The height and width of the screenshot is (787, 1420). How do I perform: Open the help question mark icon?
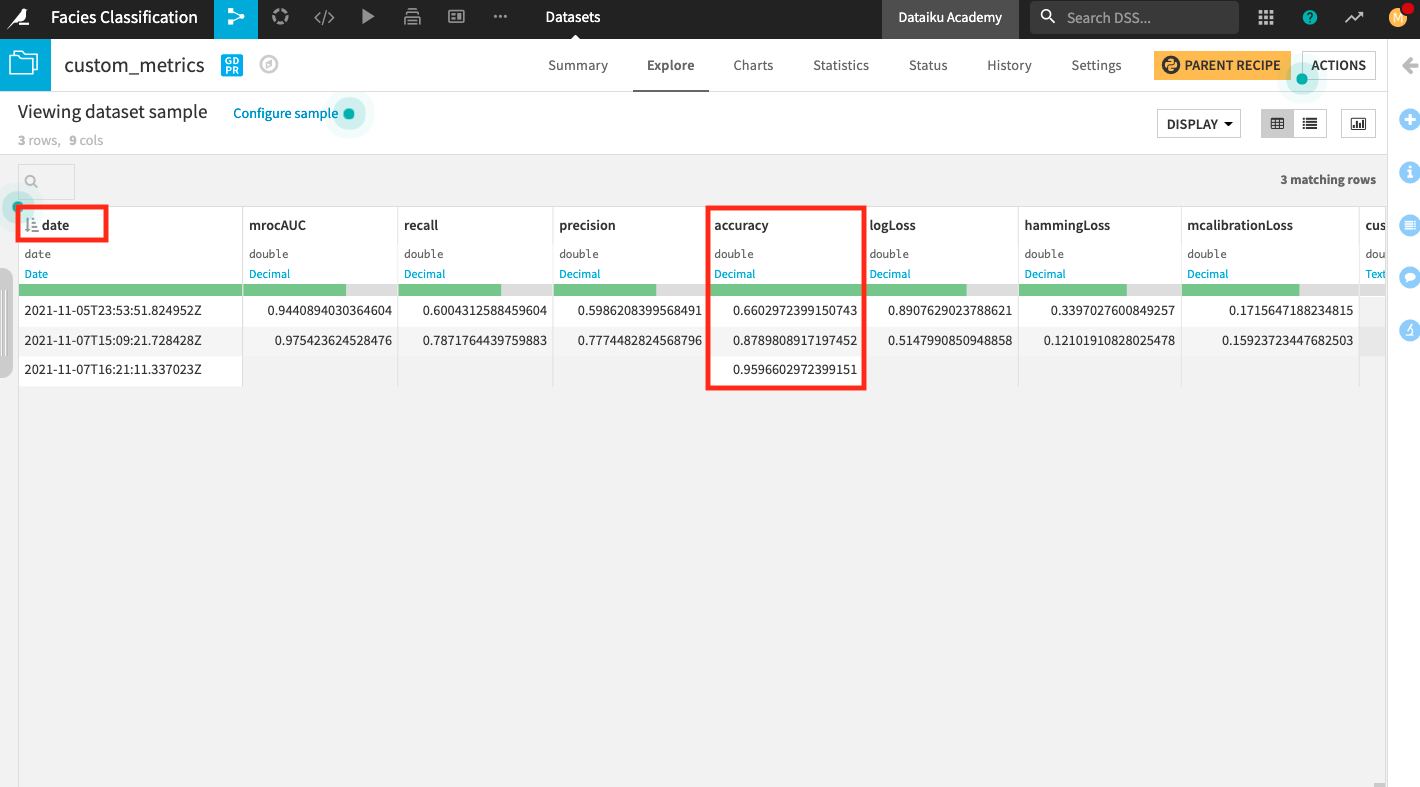coord(1310,18)
